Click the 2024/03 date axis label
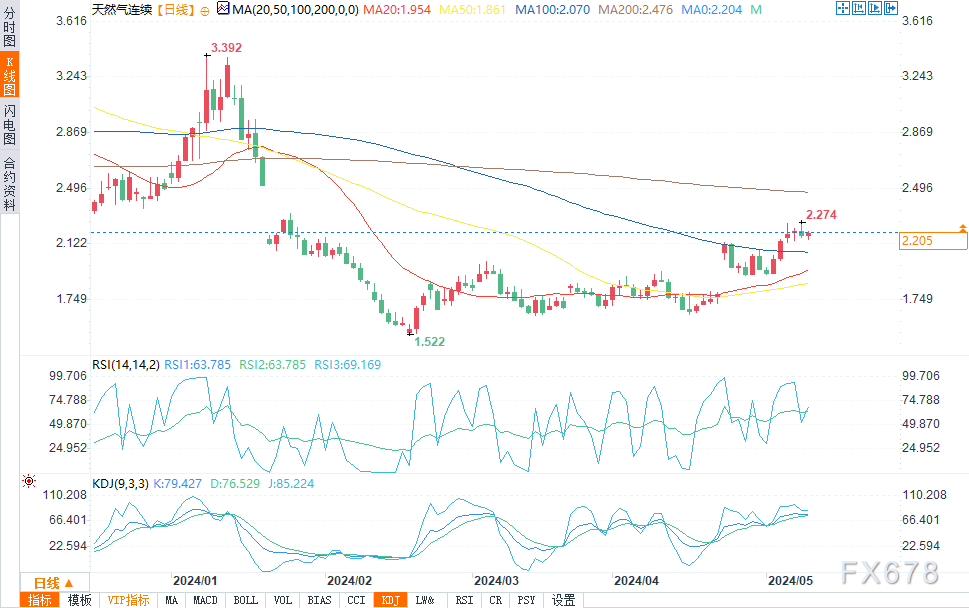Image resolution: width=969 pixels, height=608 pixels. tap(496, 581)
